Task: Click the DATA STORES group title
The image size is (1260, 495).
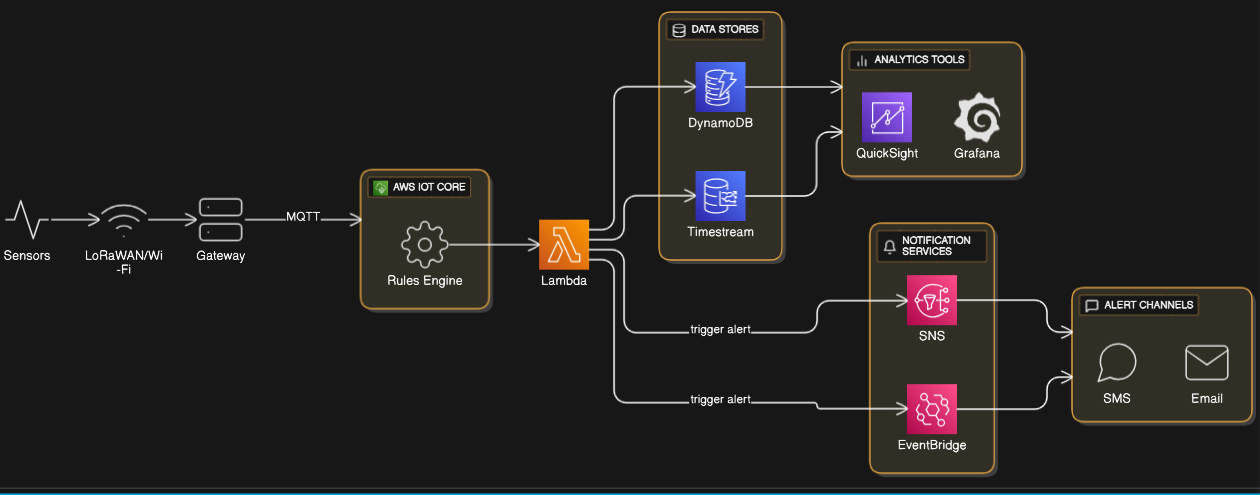Action: [x=724, y=29]
